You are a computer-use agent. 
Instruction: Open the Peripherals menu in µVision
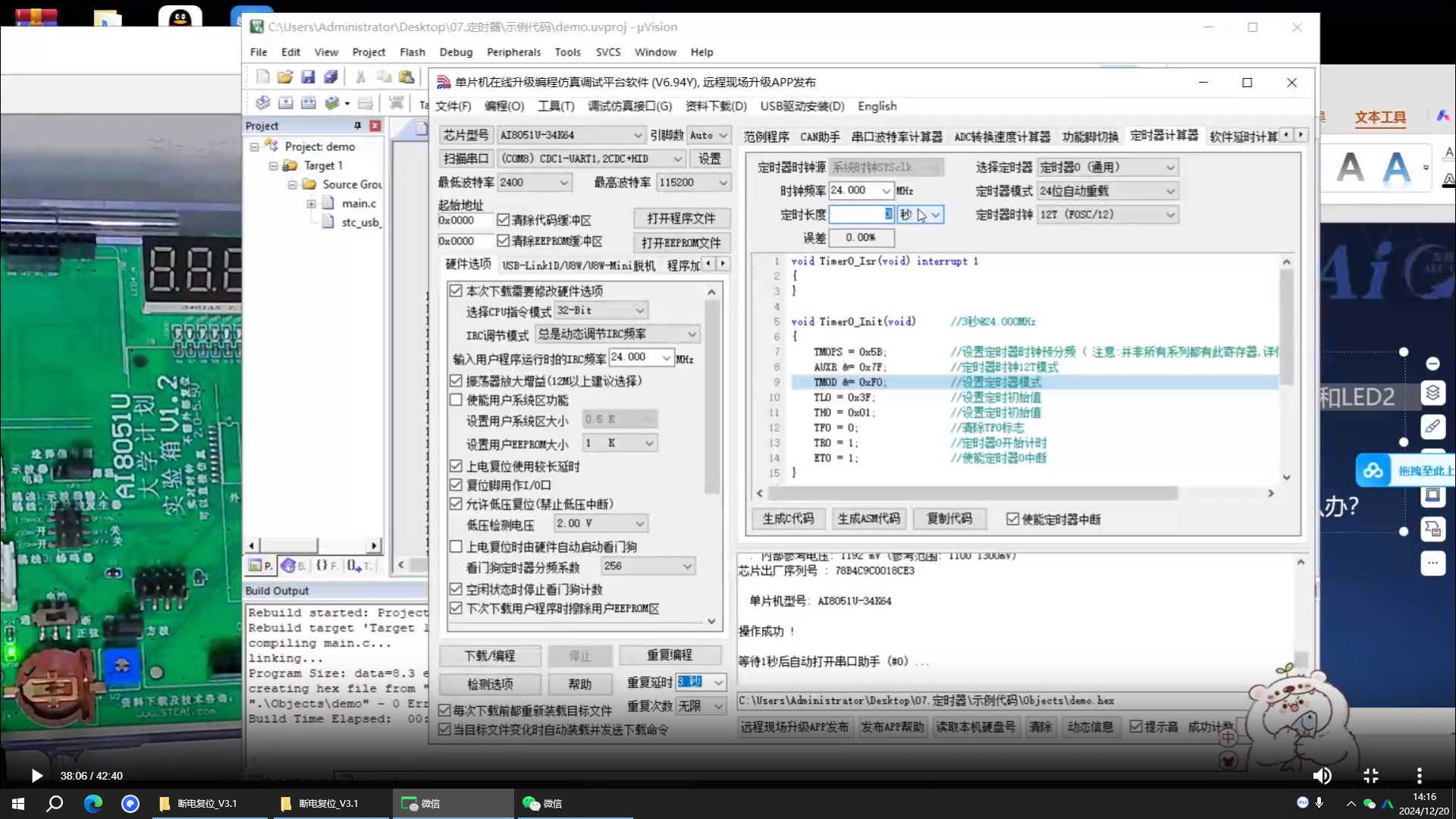click(513, 52)
